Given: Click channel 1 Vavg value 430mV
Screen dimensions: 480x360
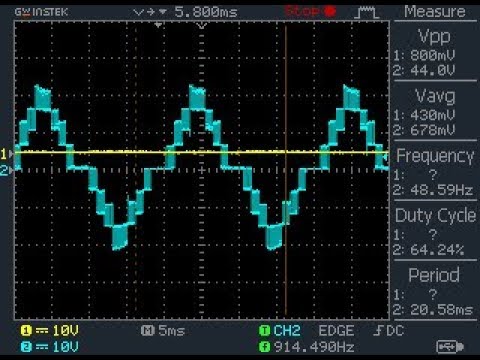Looking at the screenshot, I should coord(432,115).
